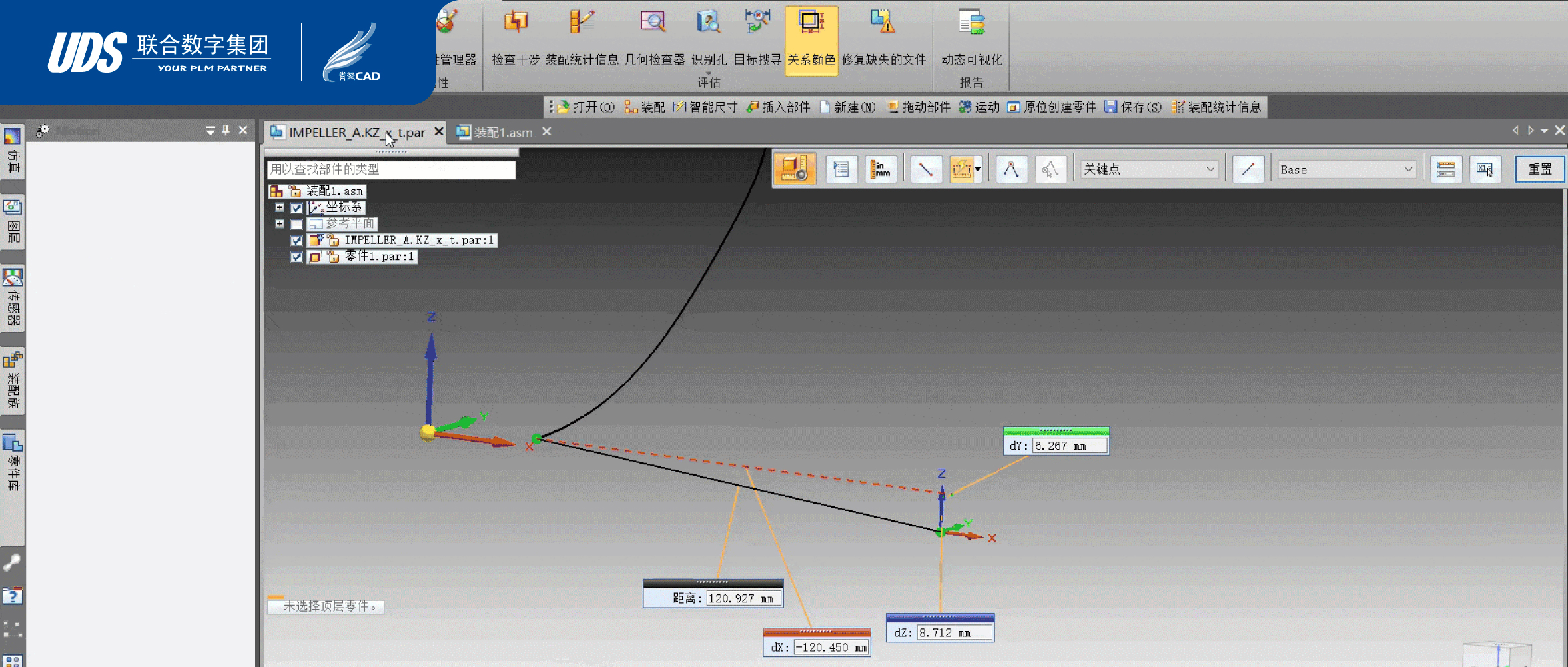Open the 装配族 assembly family side tab
Screen dimensions: 1568x667
[x=13, y=380]
